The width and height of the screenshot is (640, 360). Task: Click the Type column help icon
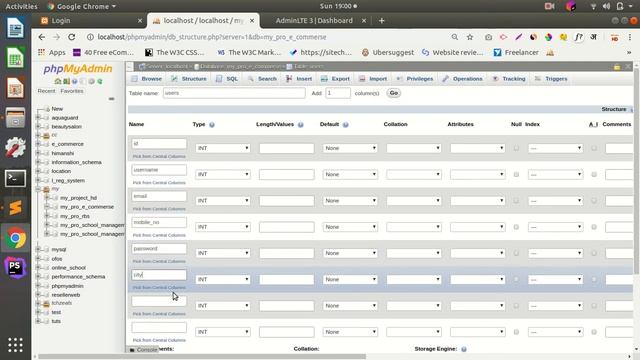pos(212,125)
